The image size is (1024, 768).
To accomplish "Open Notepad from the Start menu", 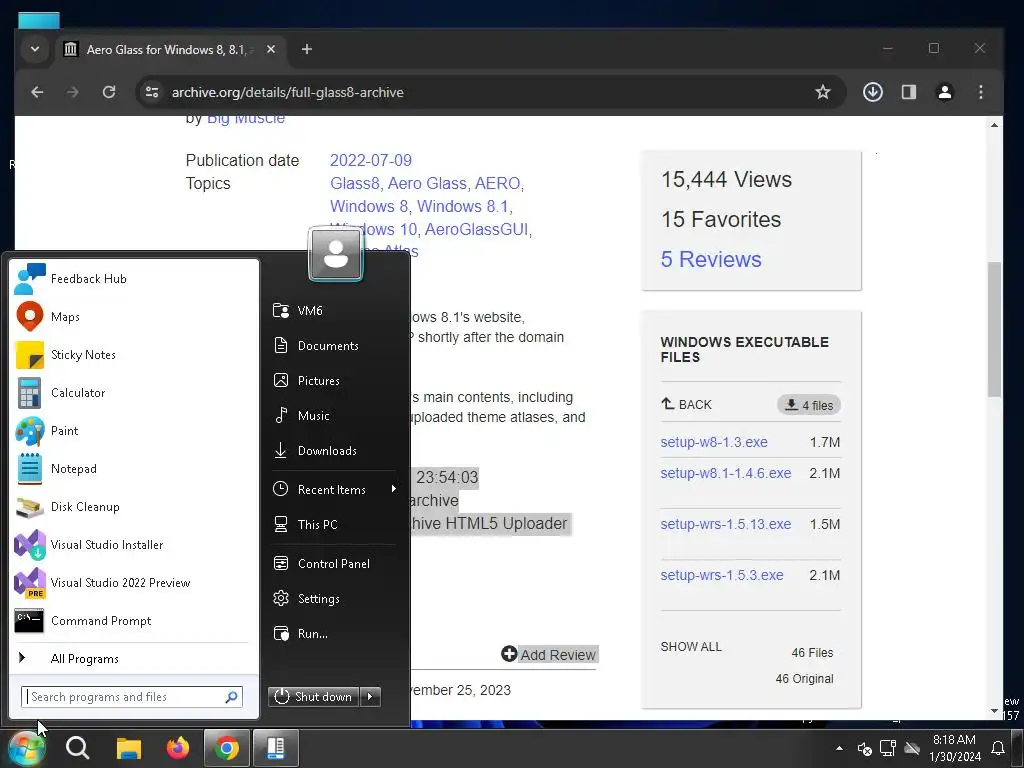I will (x=134, y=469).
